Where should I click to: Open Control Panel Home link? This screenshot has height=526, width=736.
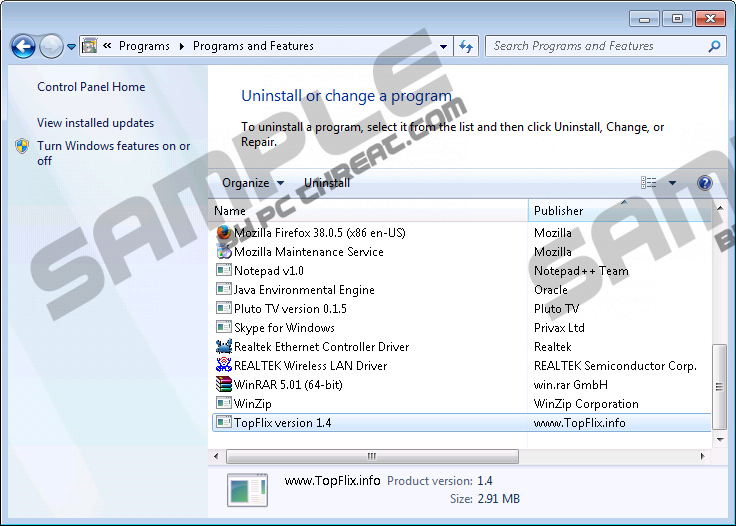click(x=91, y=87)
